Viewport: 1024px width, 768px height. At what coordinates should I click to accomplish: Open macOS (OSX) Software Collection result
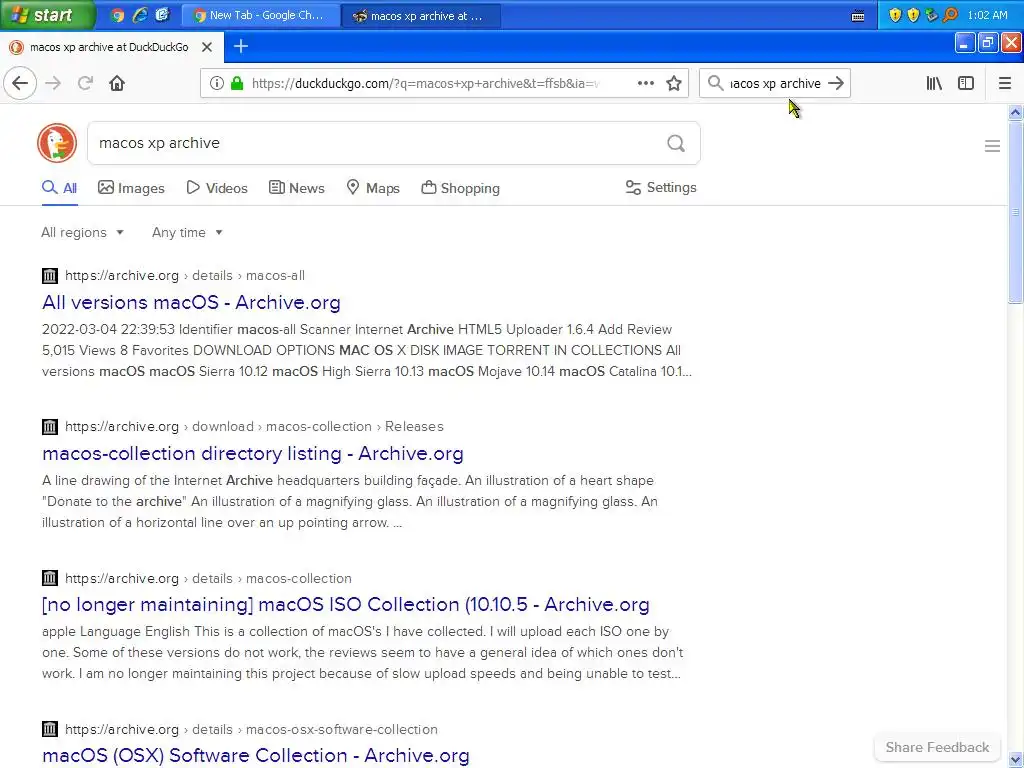(x=255, y=755)
